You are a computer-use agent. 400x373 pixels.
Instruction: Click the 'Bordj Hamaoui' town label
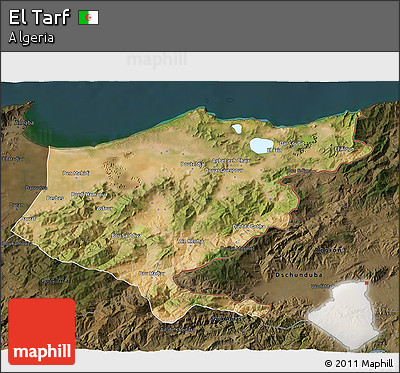(89, 194)
